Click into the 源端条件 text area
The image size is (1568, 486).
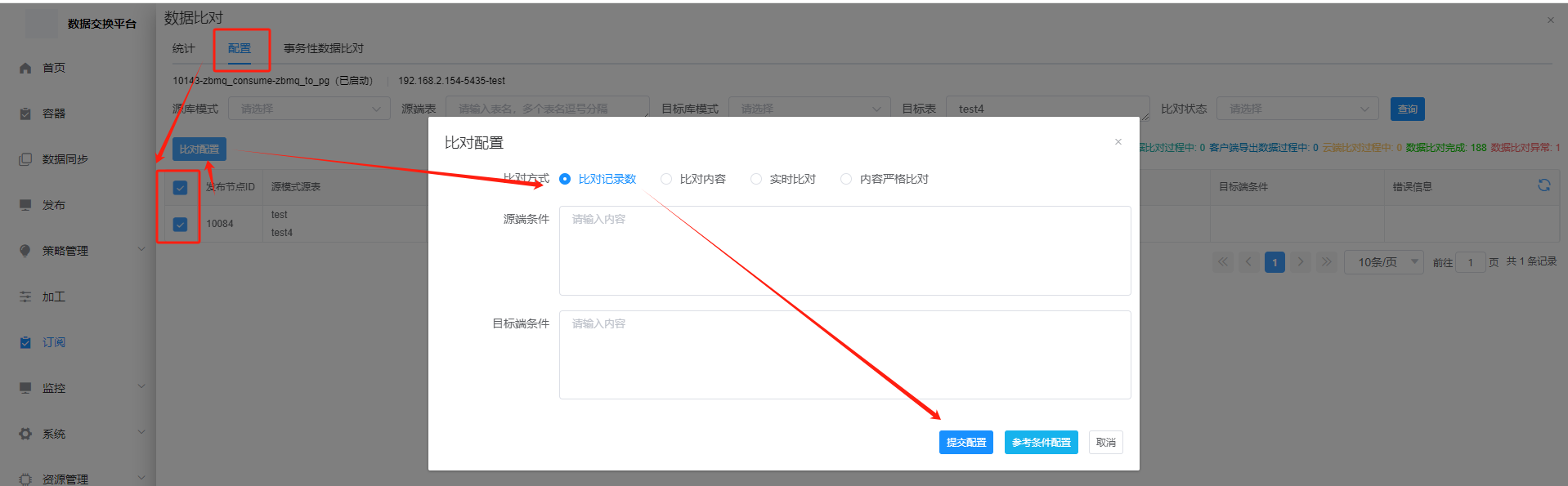tap(844, 251)
